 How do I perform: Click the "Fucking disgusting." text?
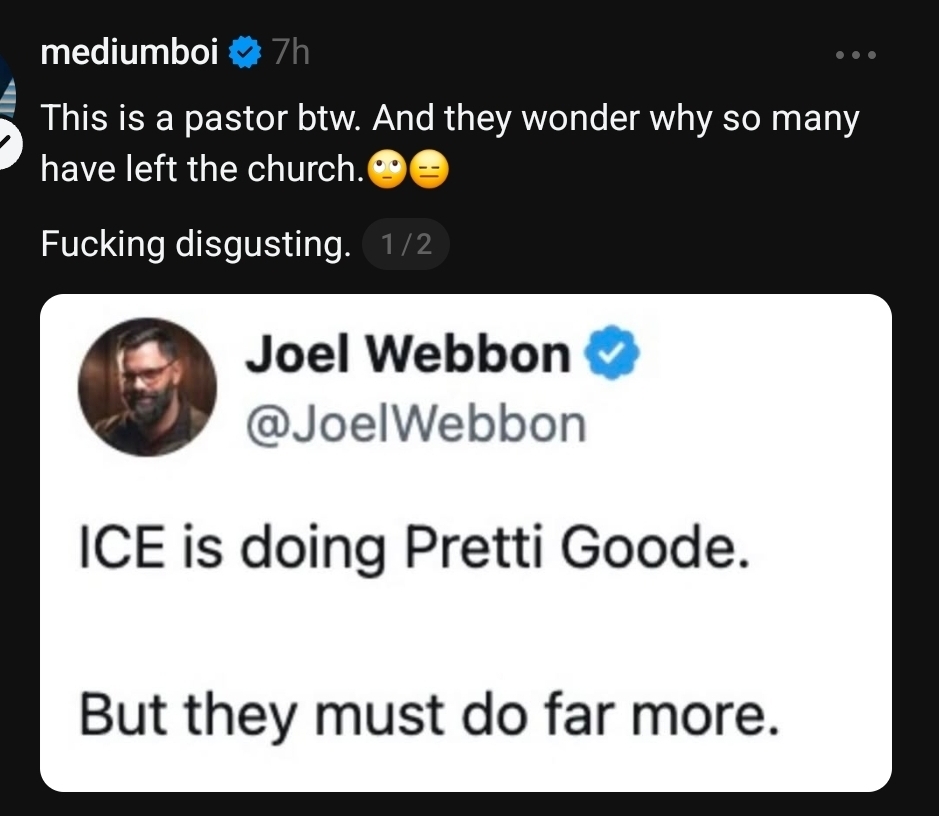[x=195, y=243]
